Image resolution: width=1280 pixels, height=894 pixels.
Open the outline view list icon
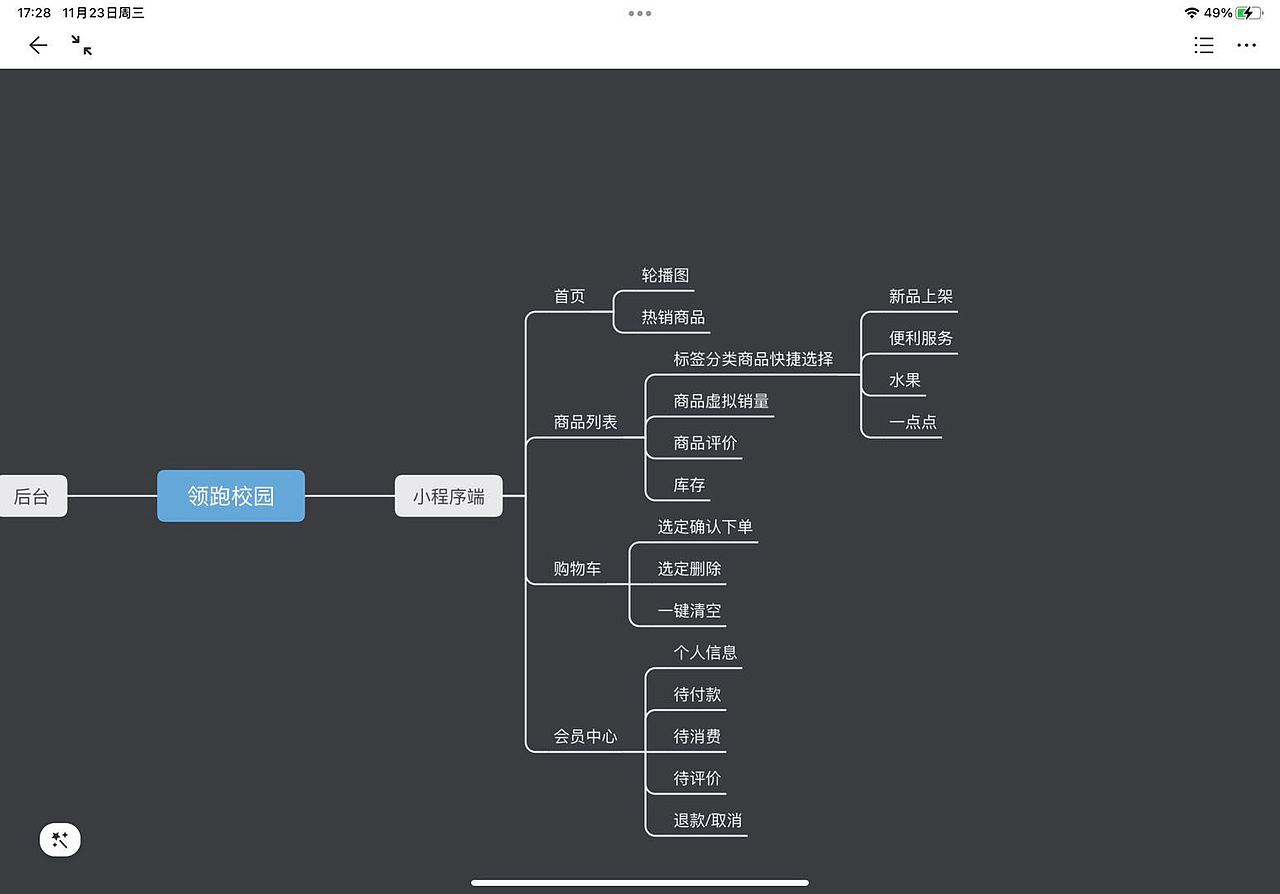[x=1203, y=45]
